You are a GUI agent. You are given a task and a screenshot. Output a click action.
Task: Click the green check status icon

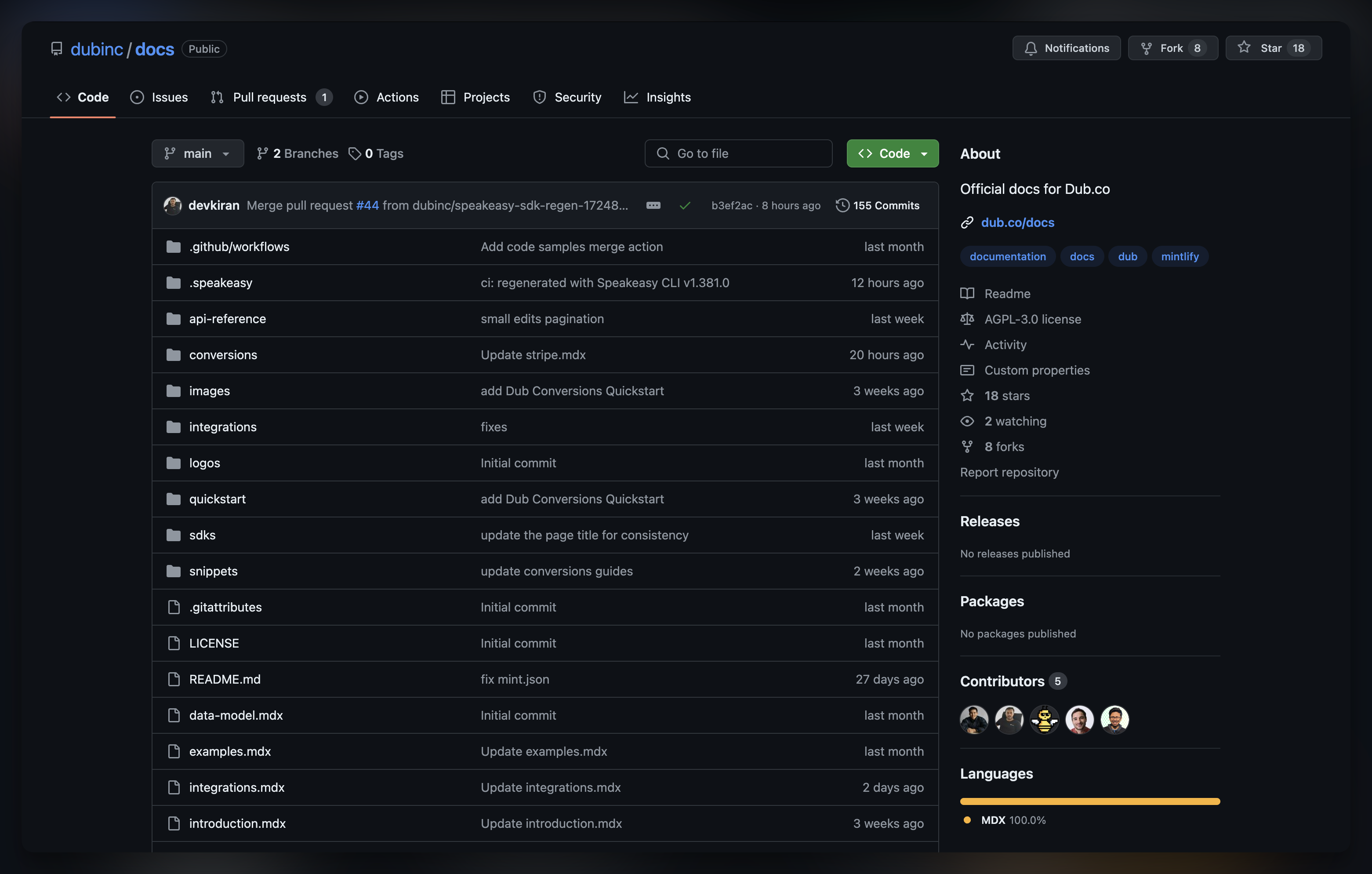[685, 205]
